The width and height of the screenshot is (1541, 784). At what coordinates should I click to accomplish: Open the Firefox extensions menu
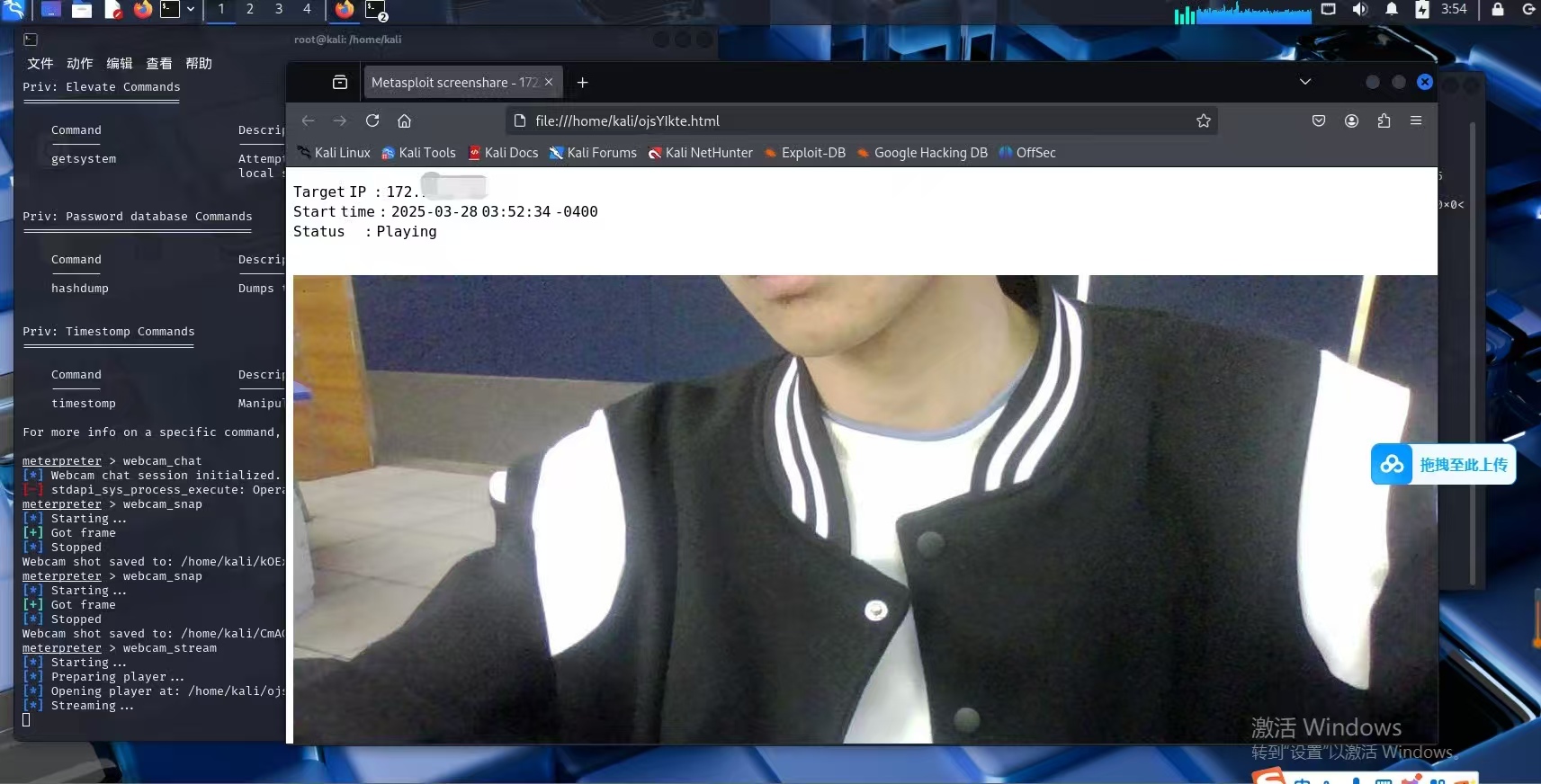1384,120
